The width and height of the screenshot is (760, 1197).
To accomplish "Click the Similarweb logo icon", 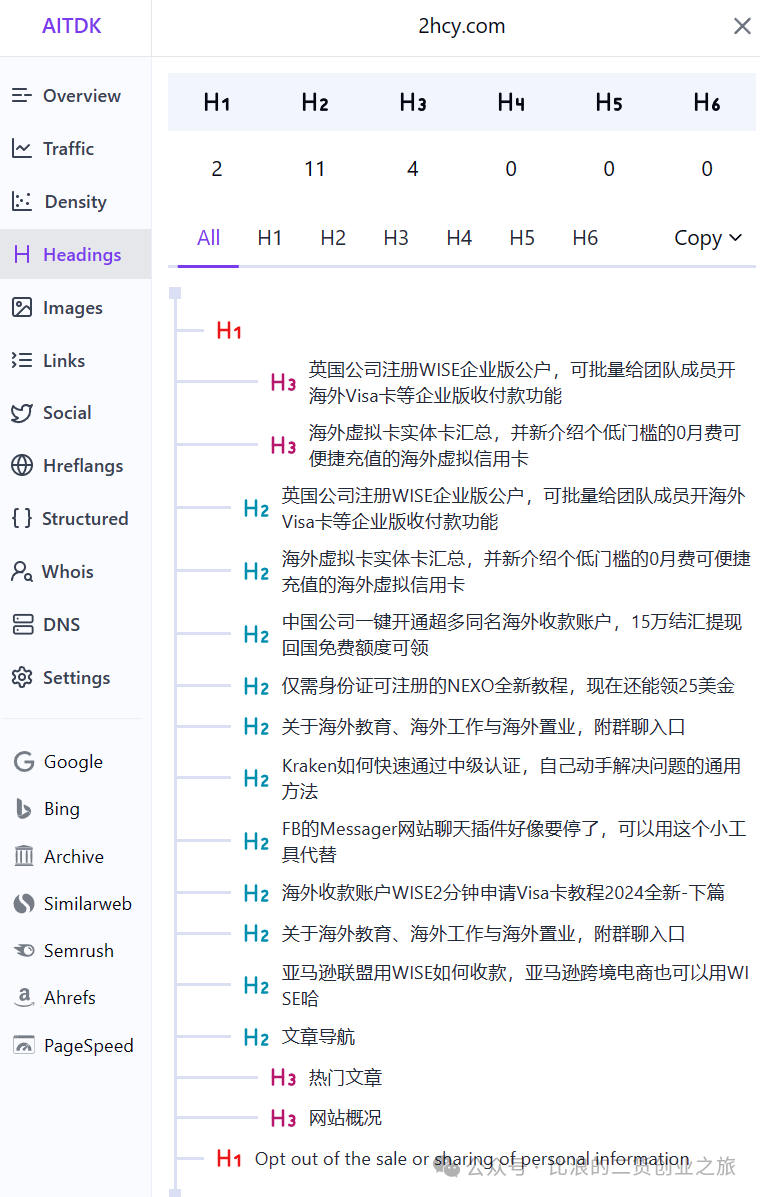I will [x=24, y=903].
